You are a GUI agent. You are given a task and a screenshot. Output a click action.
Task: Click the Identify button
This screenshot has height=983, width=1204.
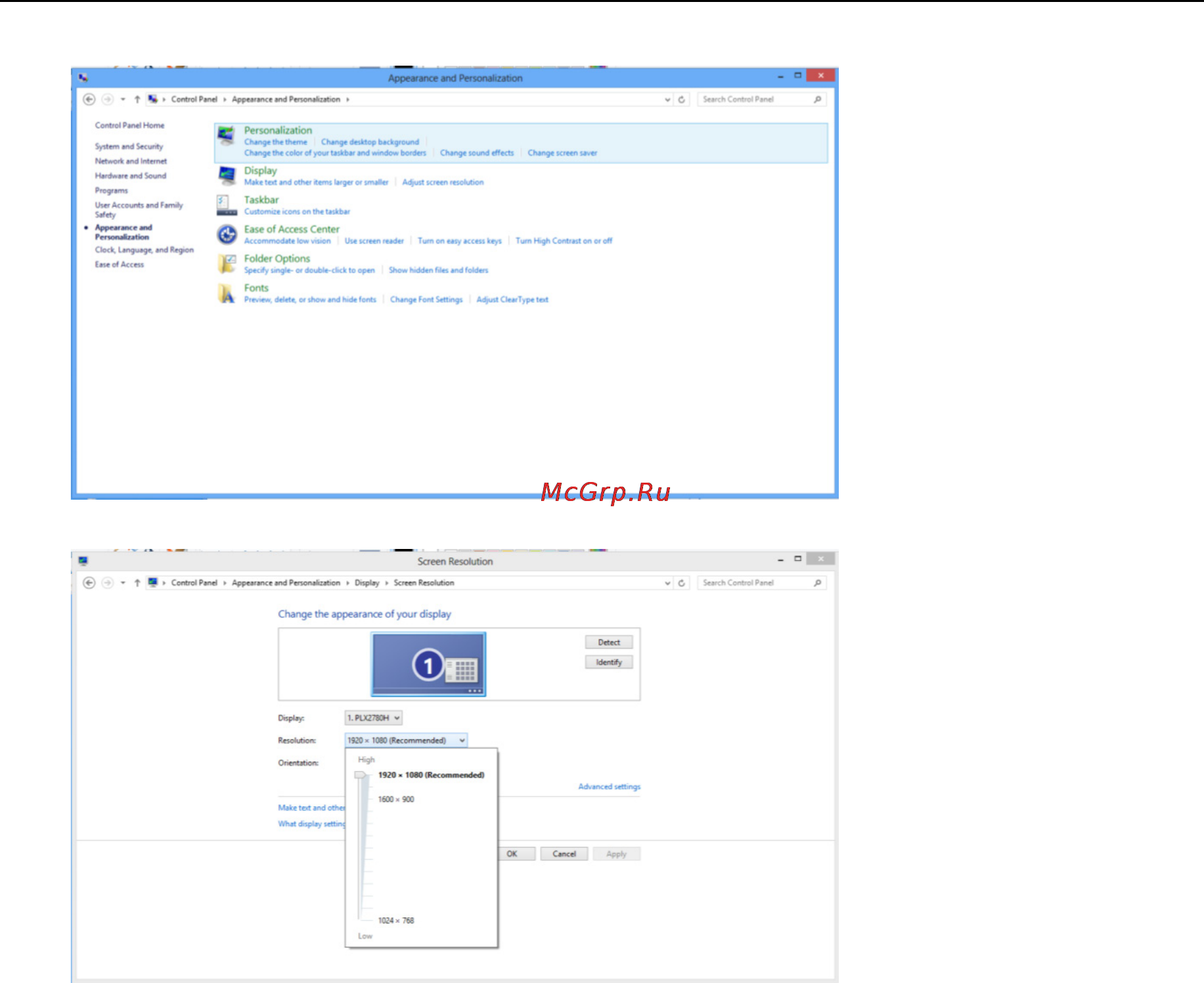[609, 662]
